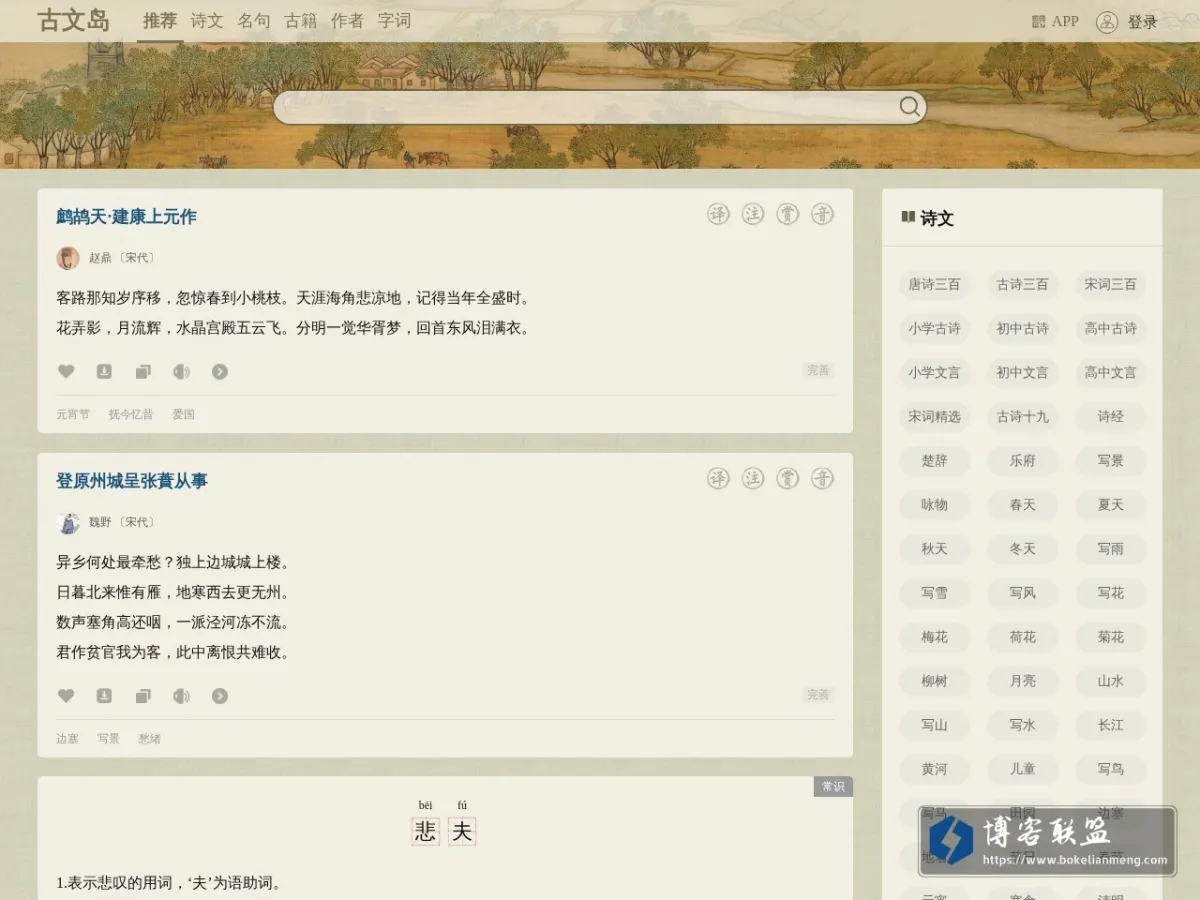1200x900 pixels.
Task: Click 赵鼎 author avatar
Action: coord(68,258)
